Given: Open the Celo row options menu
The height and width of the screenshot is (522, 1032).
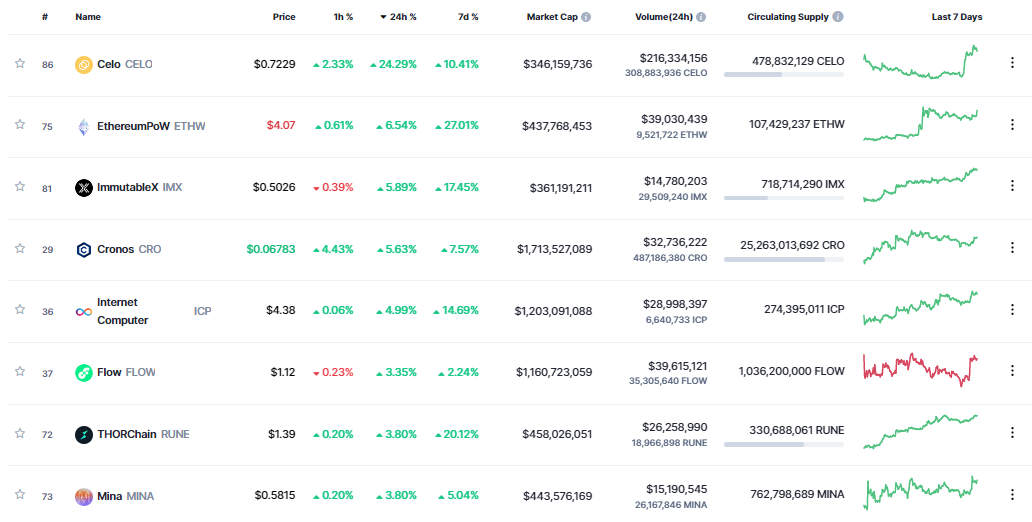Looking at the screenshot, I should coord(1012,63).
